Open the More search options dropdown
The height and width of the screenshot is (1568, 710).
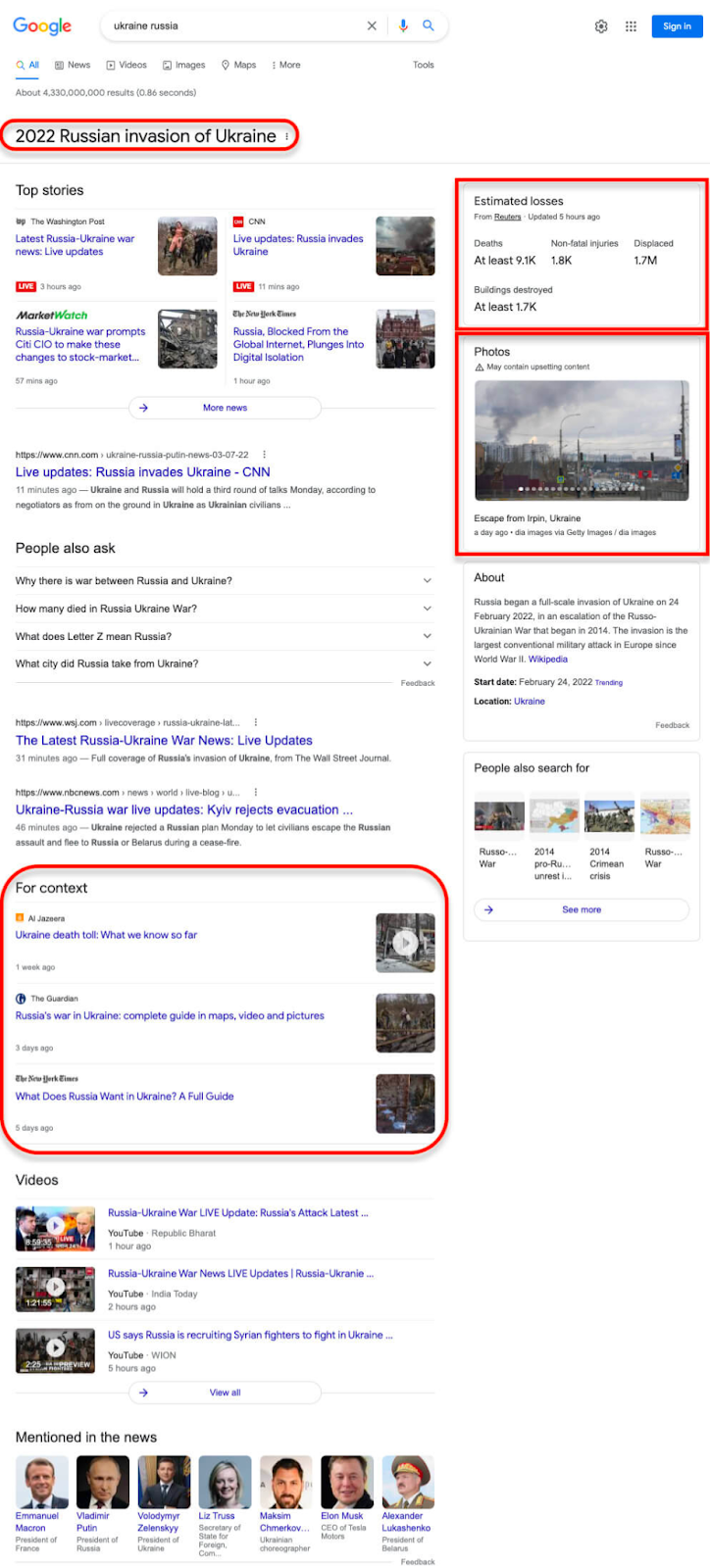pos(285,65)
